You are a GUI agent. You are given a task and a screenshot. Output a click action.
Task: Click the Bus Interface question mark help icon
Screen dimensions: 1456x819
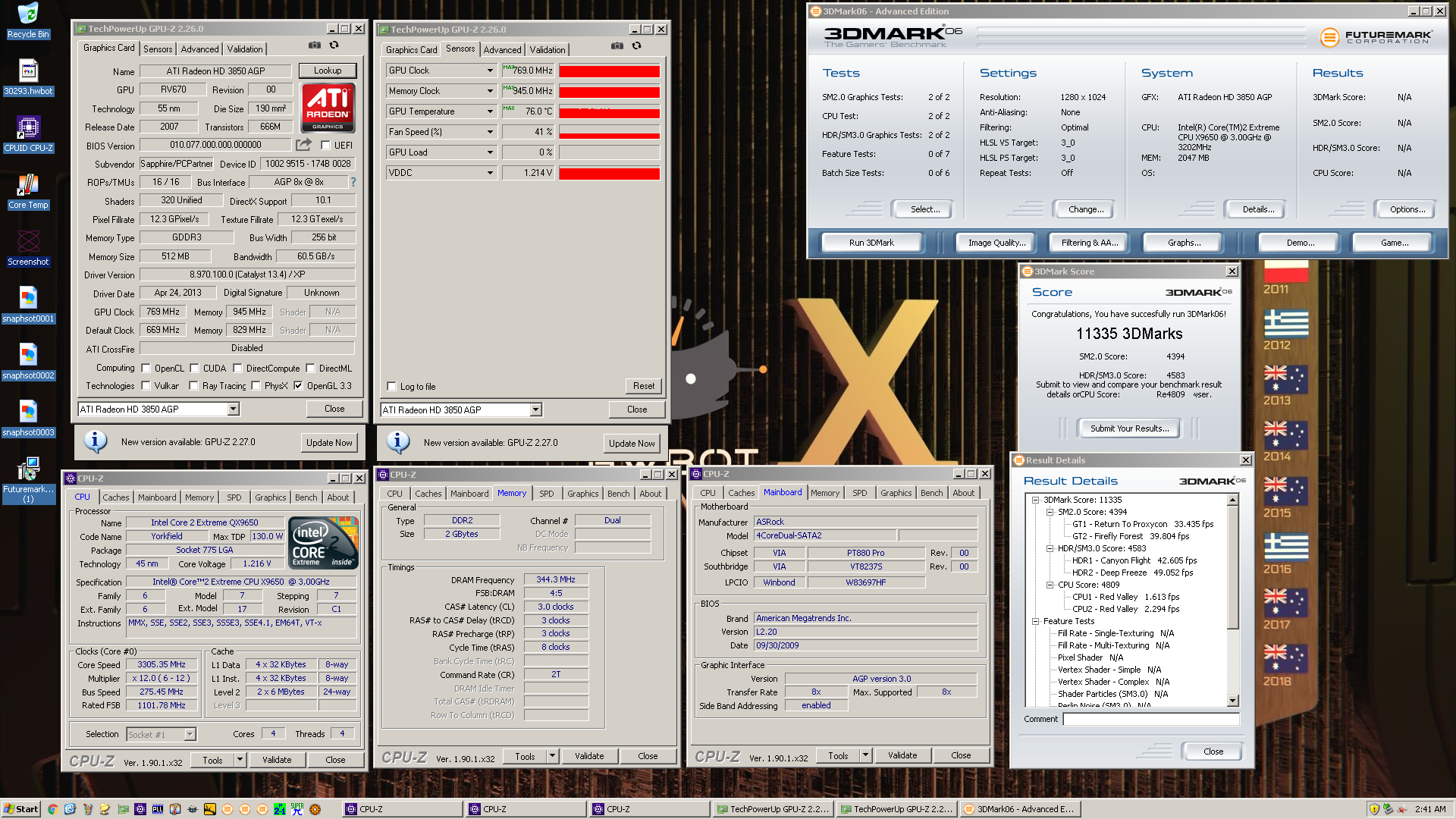point(353,182)
